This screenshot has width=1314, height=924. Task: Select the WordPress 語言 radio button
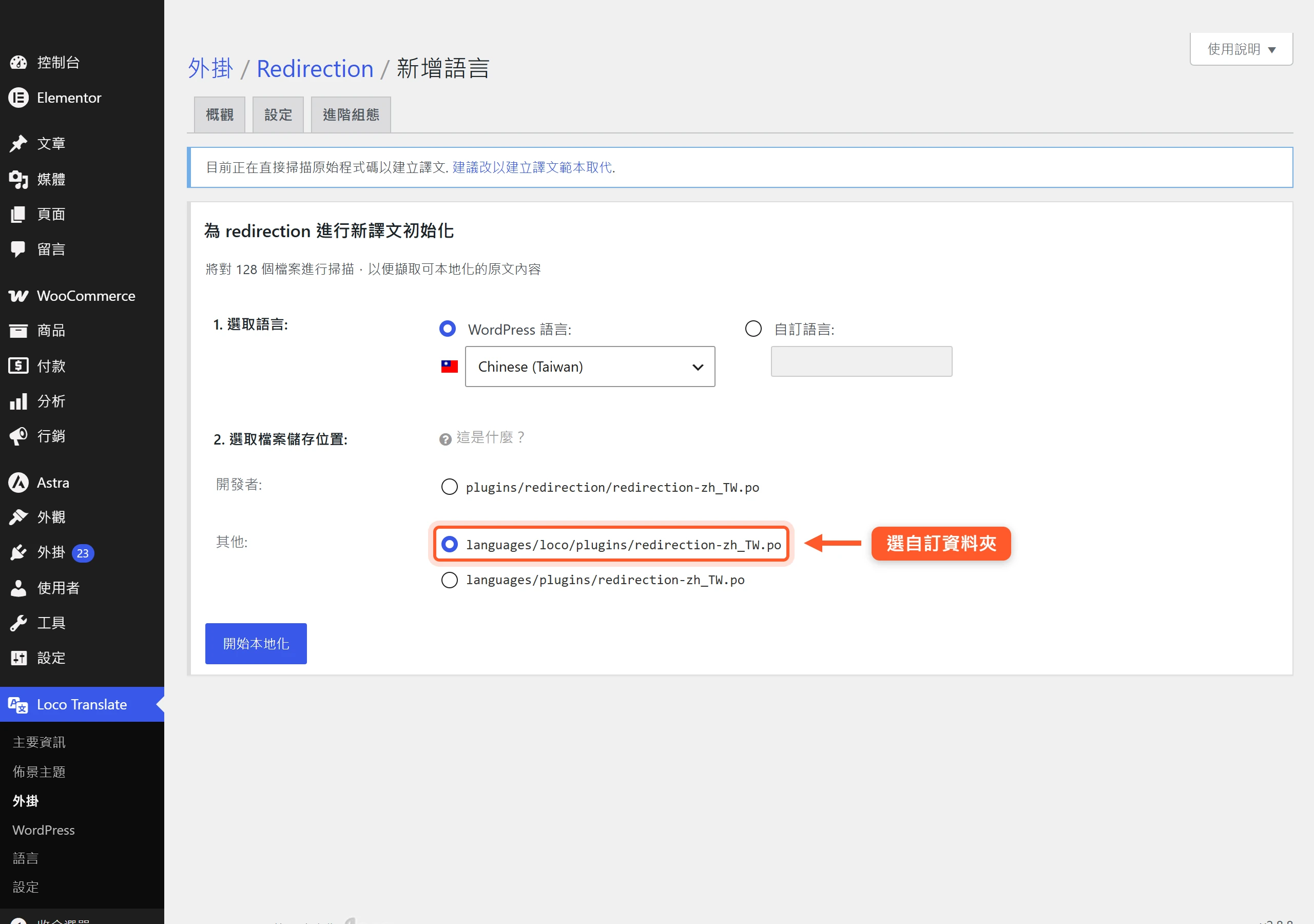click(x=448, y=329)
